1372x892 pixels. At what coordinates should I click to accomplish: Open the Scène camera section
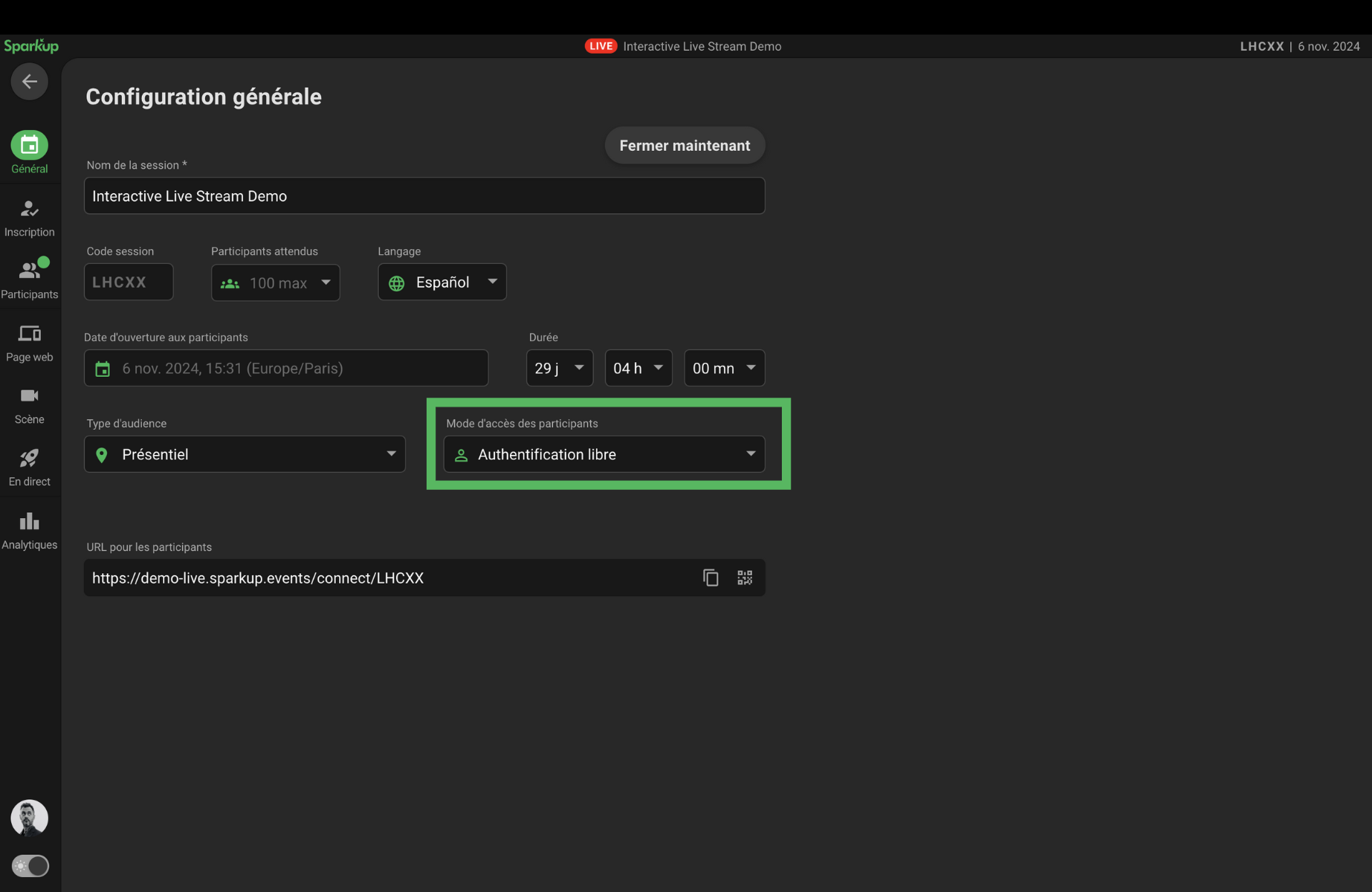point(29,405)
